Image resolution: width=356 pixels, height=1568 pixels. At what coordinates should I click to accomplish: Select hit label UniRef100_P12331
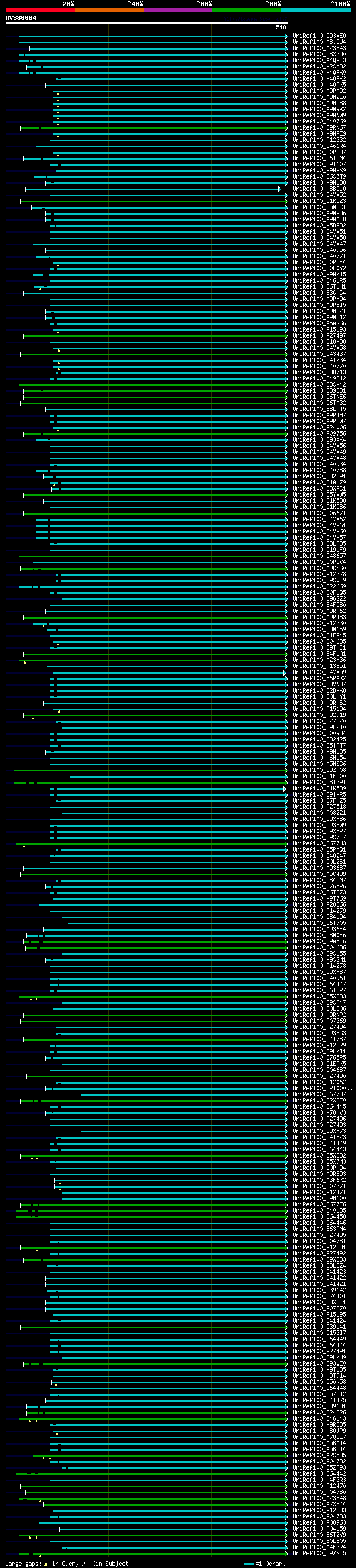tap(319, 1247)
